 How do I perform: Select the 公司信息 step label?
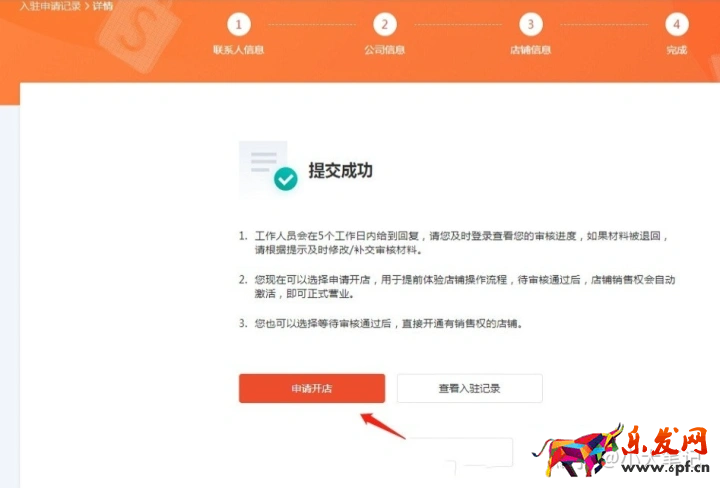click(x=384, y=50)
